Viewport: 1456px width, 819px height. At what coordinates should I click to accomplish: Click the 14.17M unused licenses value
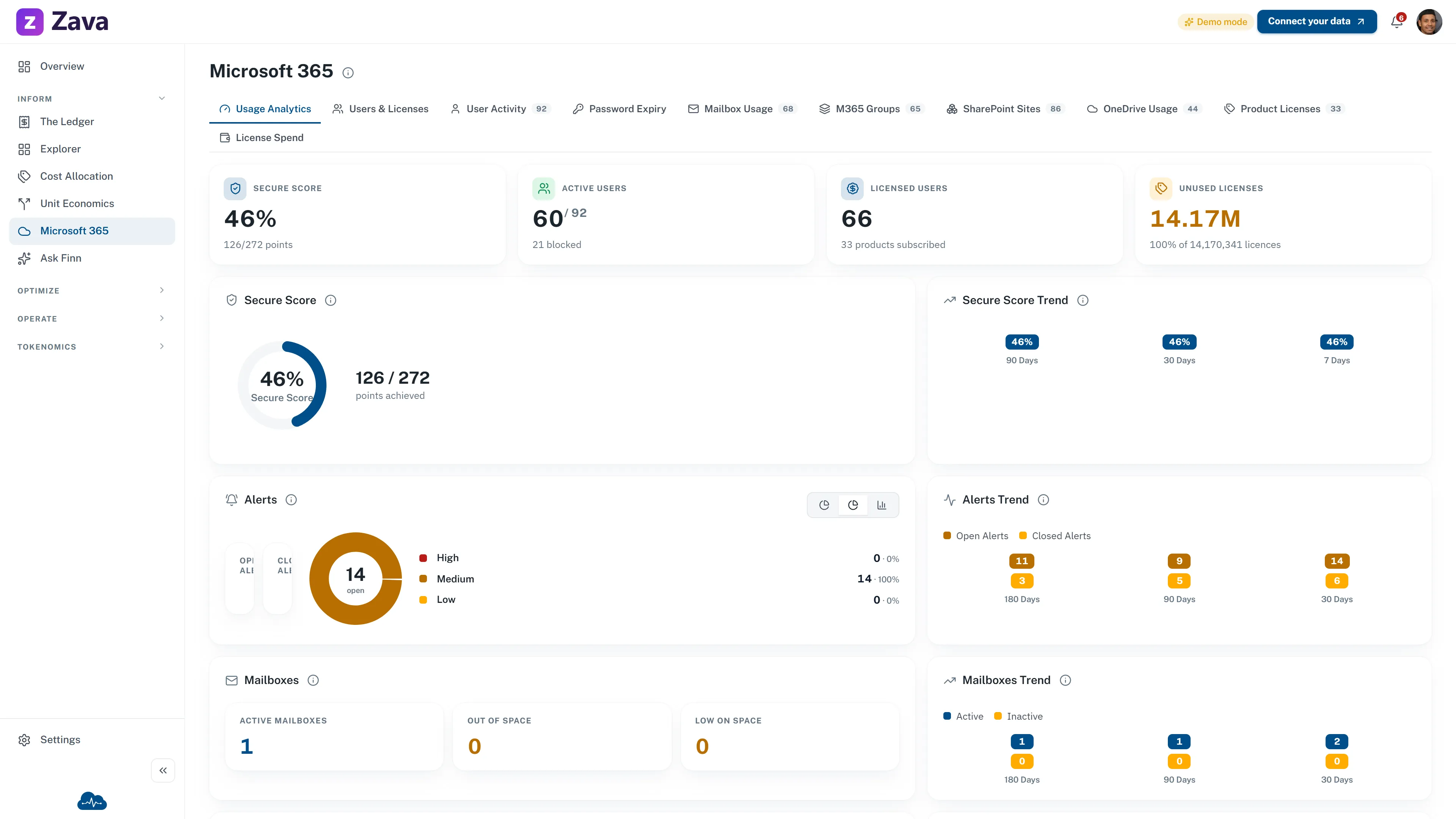point(1195,219)
